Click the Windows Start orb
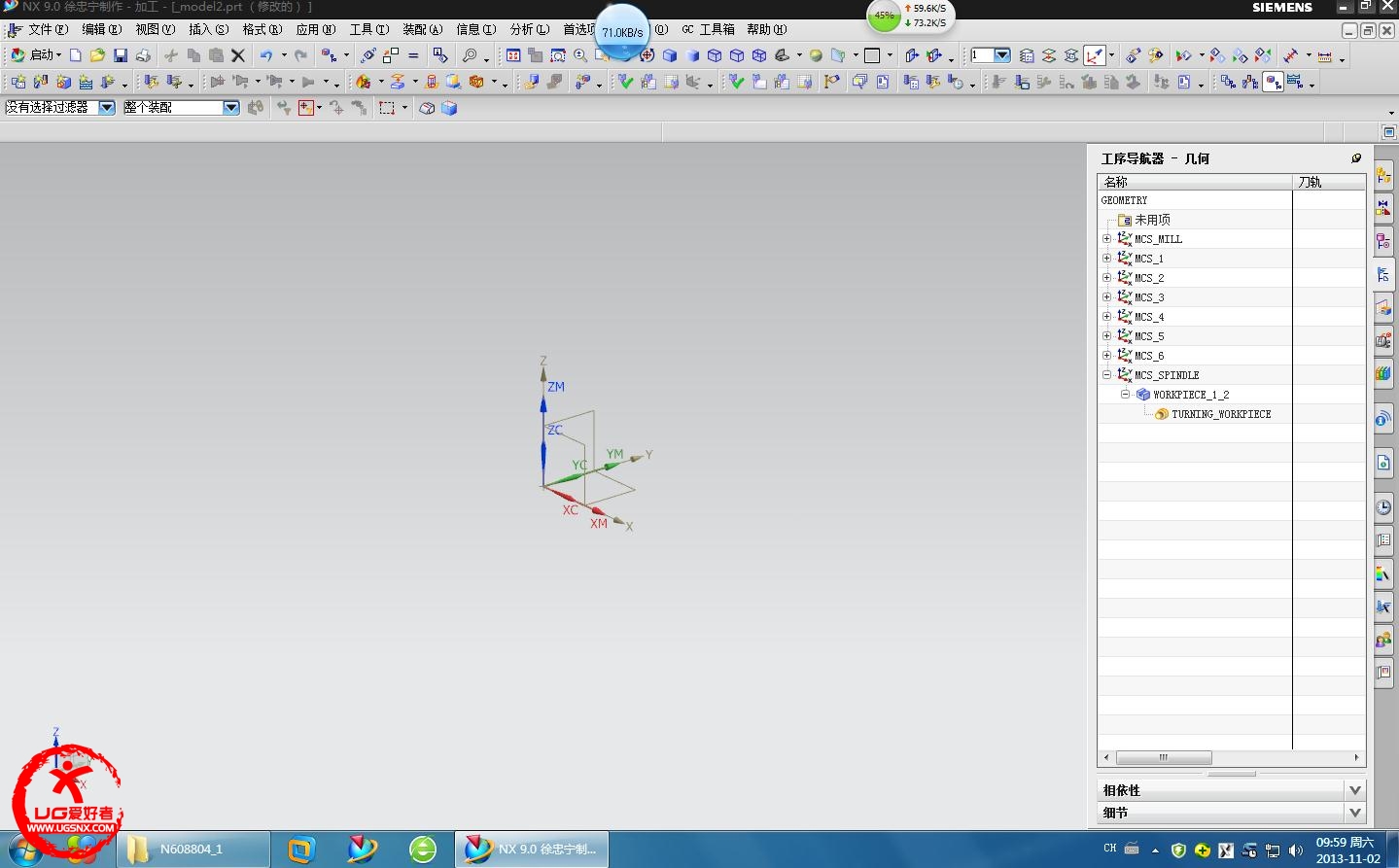Viewport: 1399px width, 868px height. (x=23, y=851)
